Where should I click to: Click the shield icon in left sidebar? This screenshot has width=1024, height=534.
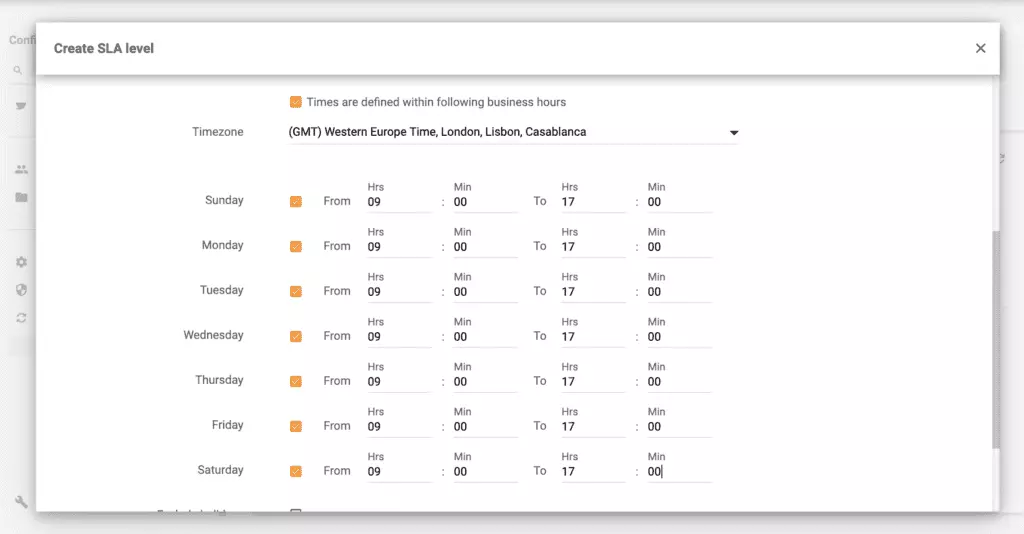tap(21, 290)
